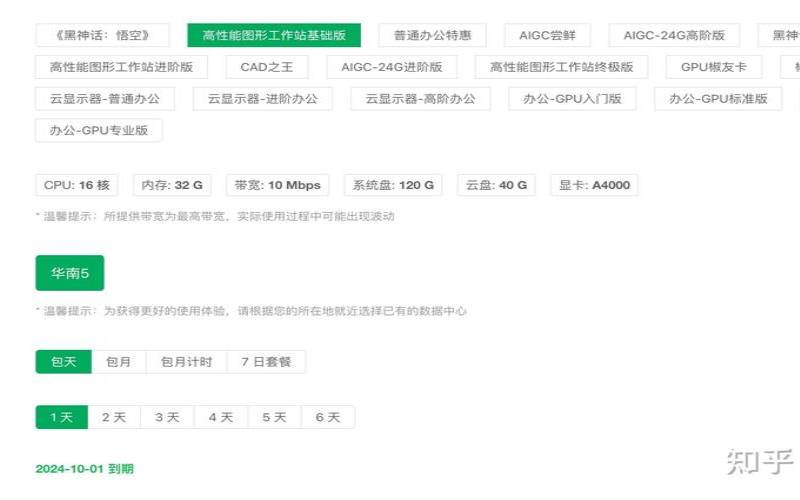The image size is (800, 500).
Task: Choose 办公-GPU标准版 package
Action: [x=718, y=98]
